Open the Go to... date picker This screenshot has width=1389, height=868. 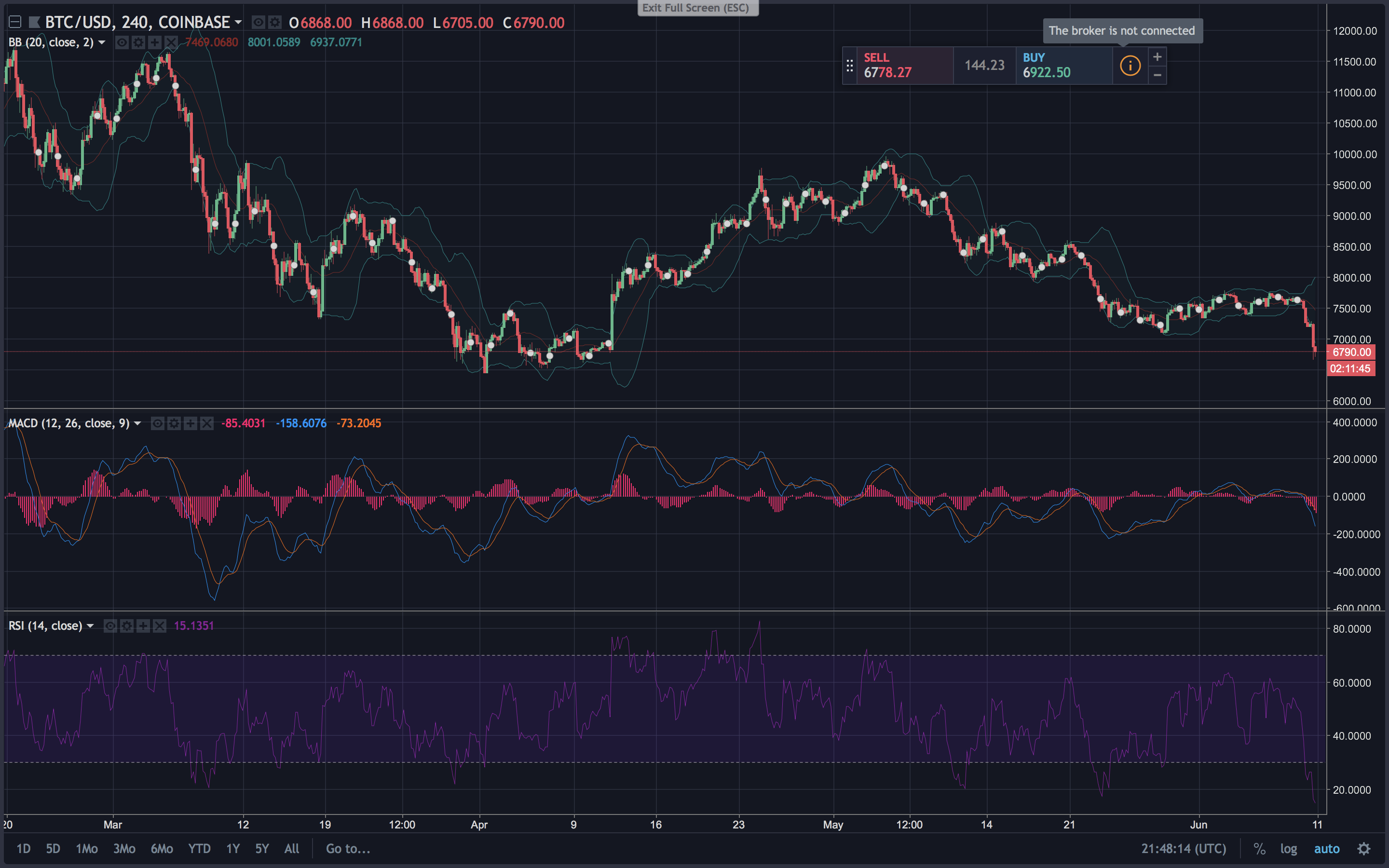click(348, 849)
